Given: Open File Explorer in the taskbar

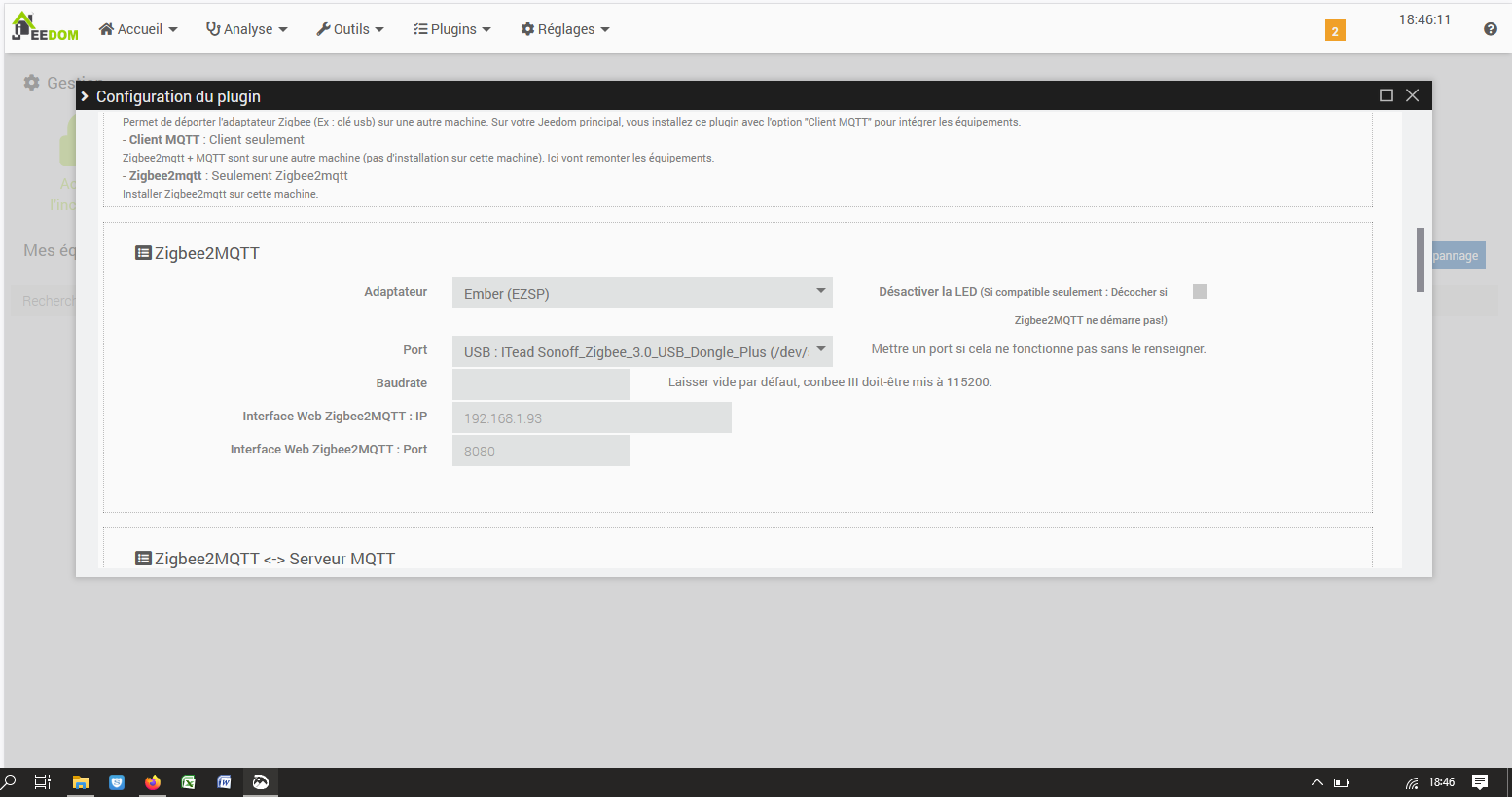Looking at the screenshot, I should click(x=81, y=782).
